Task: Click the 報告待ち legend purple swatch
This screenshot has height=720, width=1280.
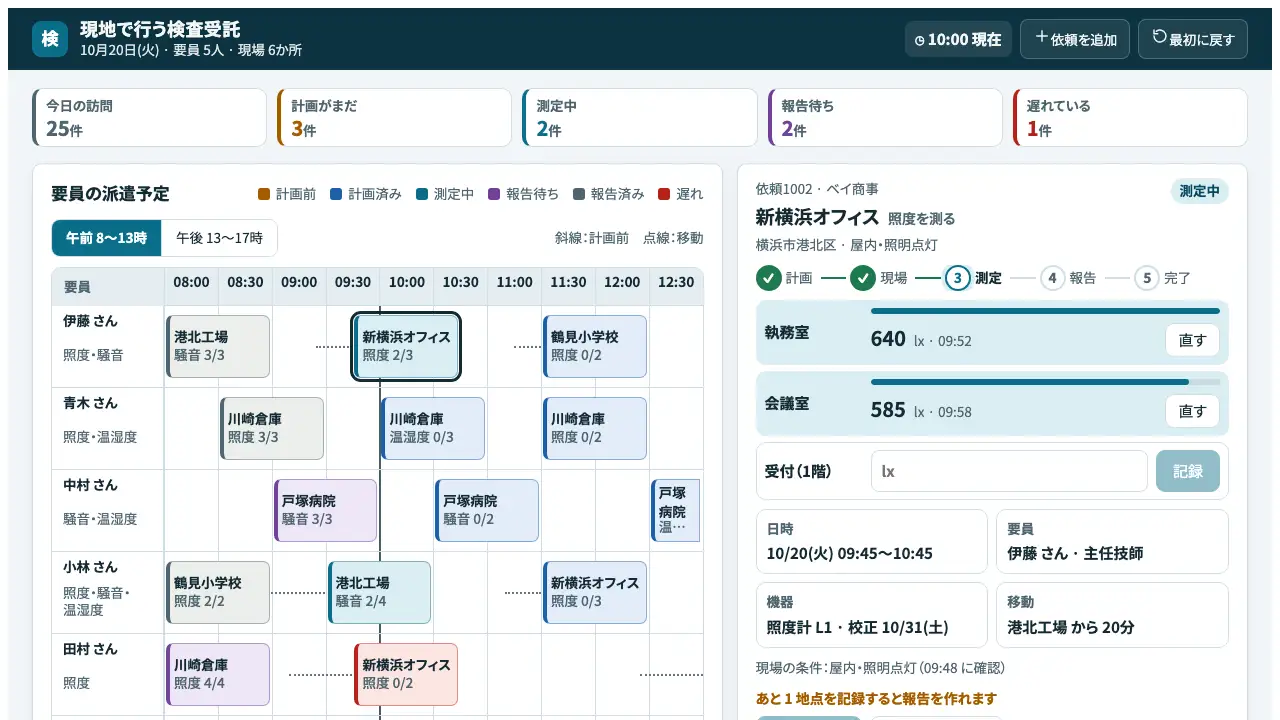Action: (x=494, y=194)
